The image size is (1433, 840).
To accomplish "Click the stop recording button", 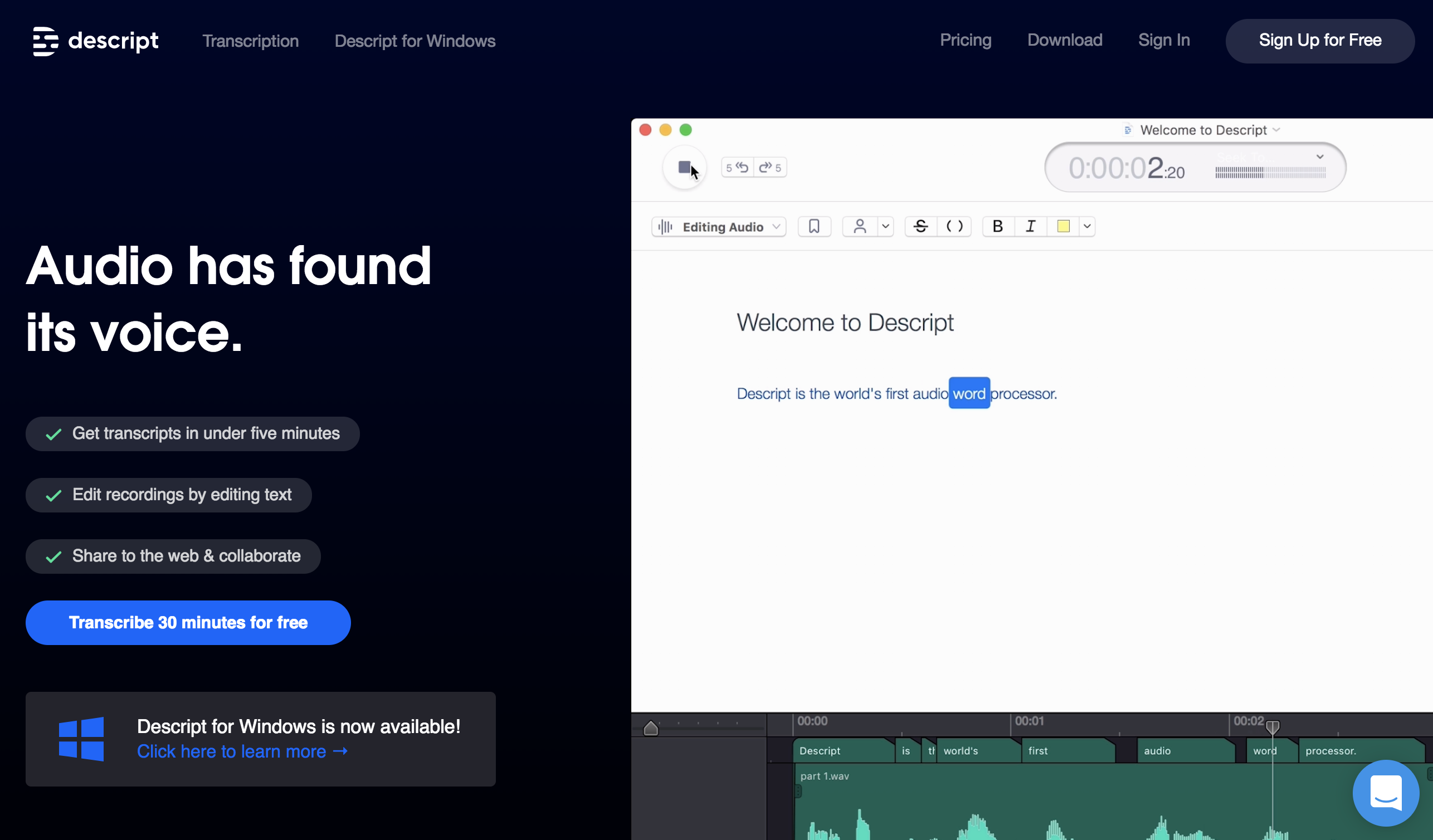I will pos(684,168).
